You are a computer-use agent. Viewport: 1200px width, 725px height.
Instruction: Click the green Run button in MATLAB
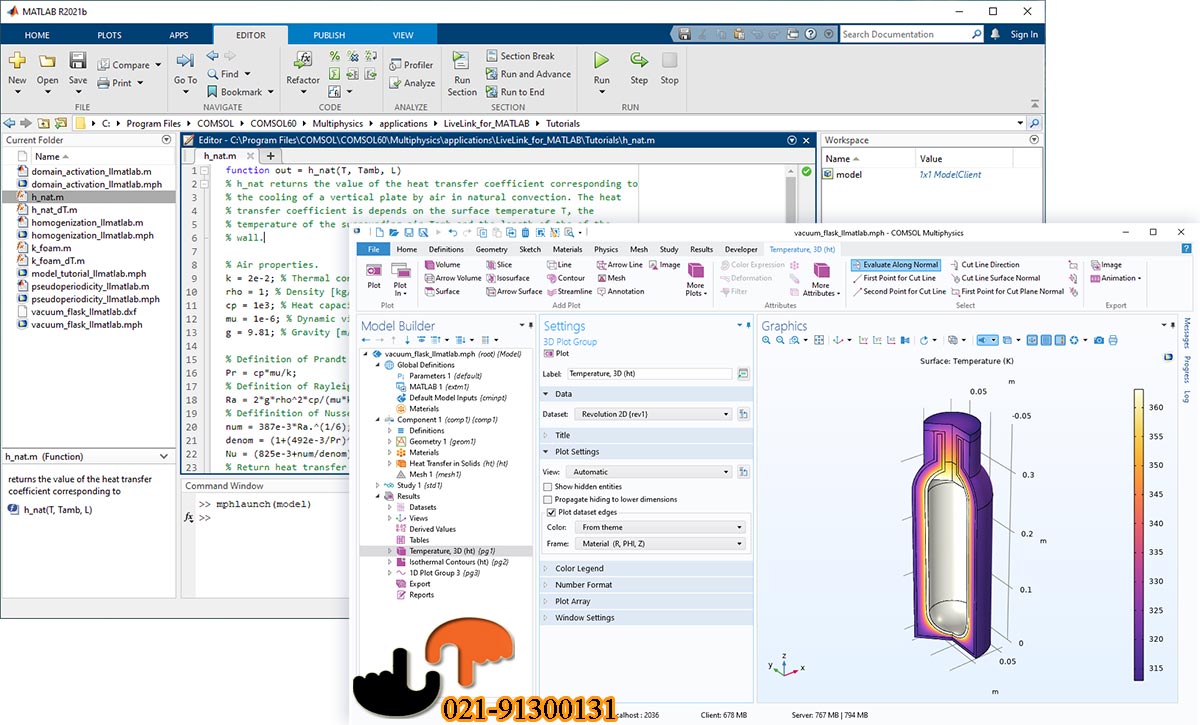click(601, 62)
